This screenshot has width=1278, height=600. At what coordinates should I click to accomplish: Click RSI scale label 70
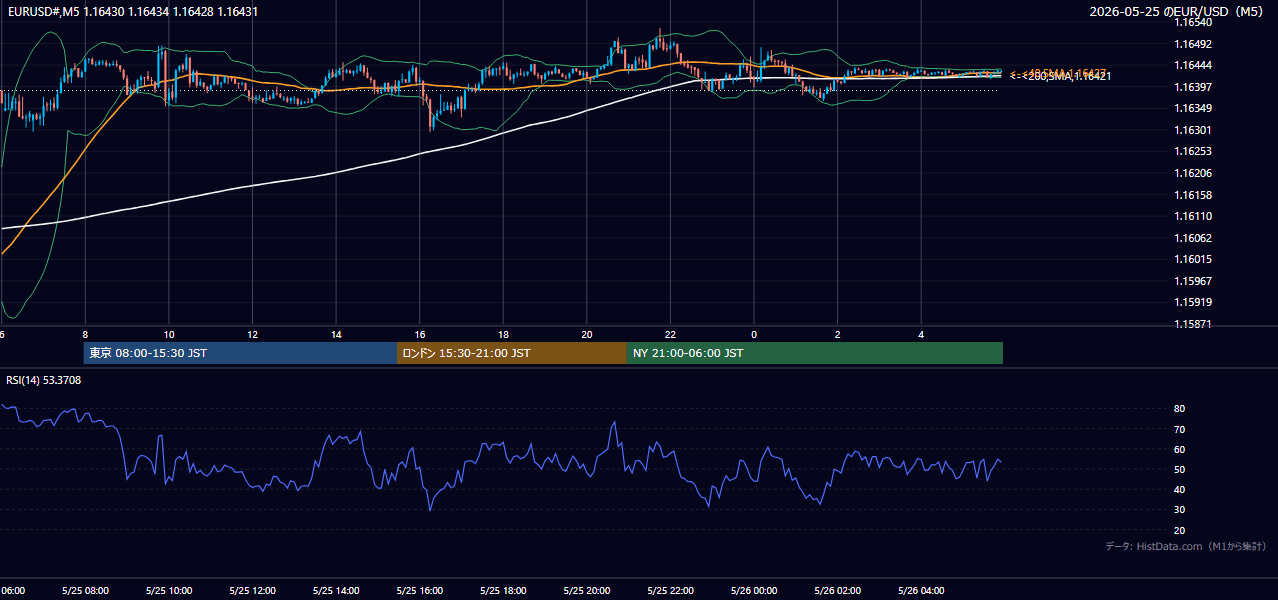pyautogui.click(x=1179, y=429)
